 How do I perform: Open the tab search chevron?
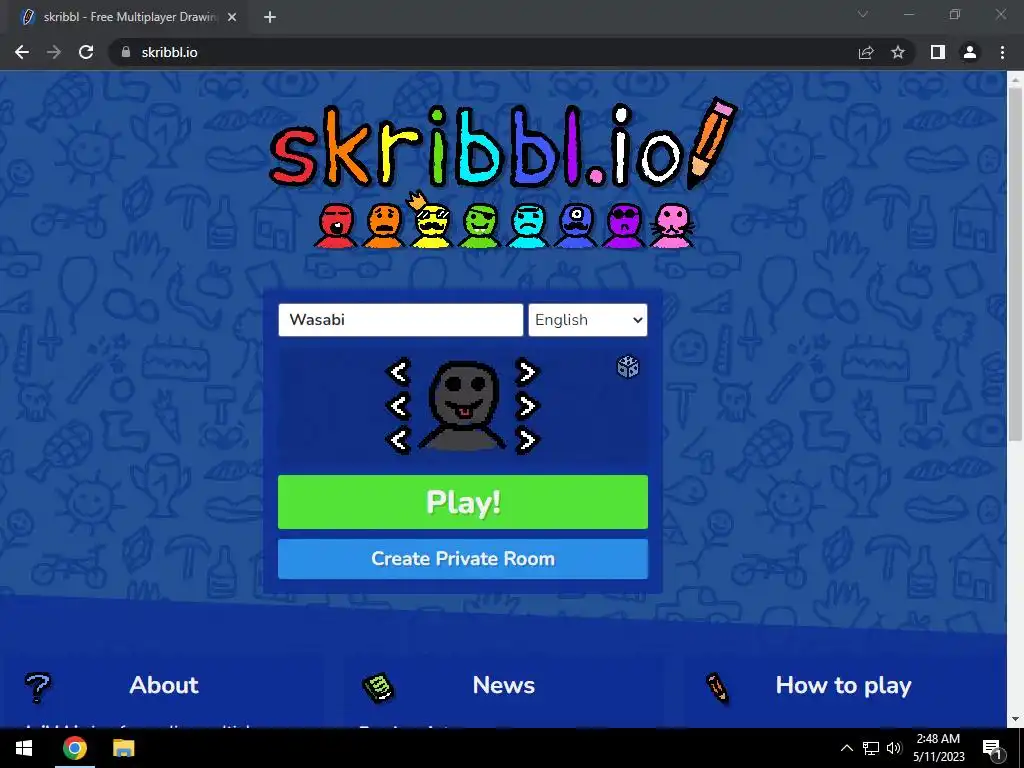tap(863, 14)
